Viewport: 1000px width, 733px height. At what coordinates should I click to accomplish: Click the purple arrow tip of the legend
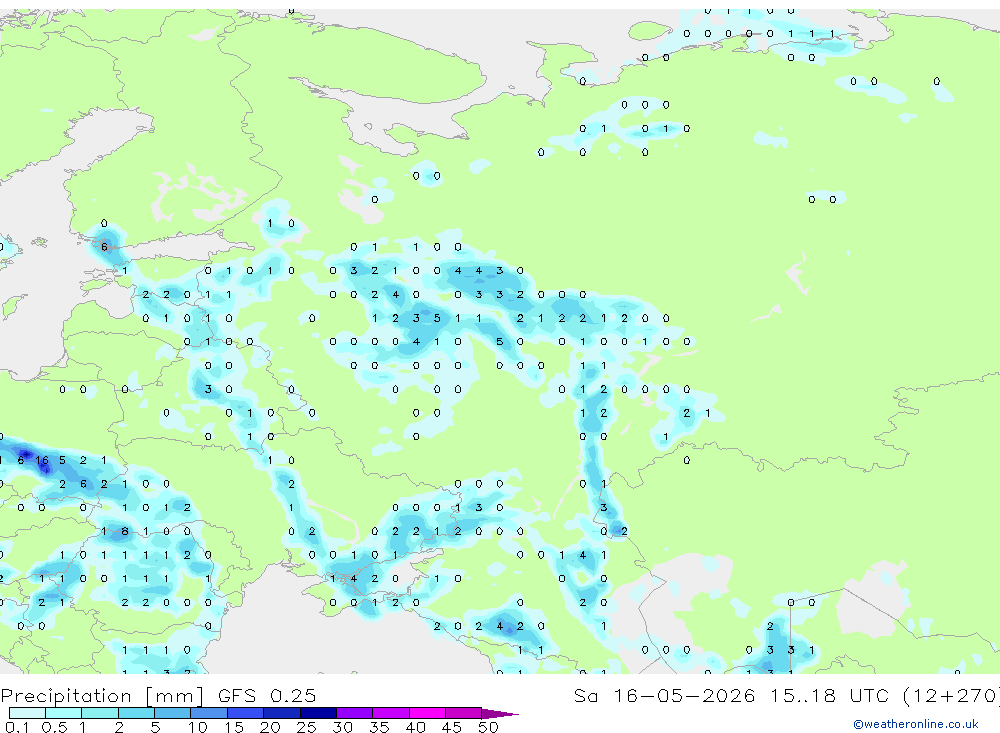(x=501, y=714)
